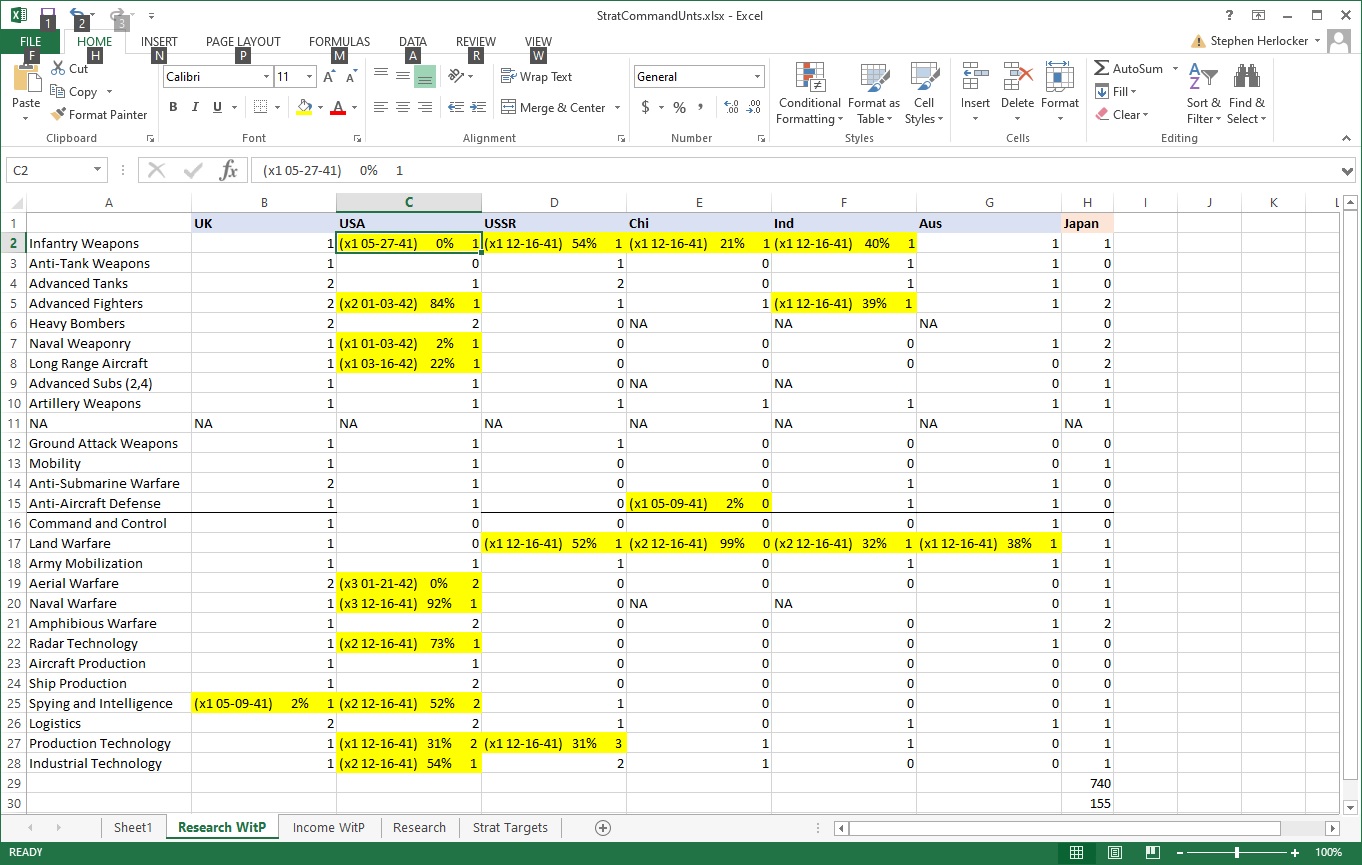Open the Income WitP sheet tab
Viewport: 1362px width, 865px height.
click(x=329, y=828)
